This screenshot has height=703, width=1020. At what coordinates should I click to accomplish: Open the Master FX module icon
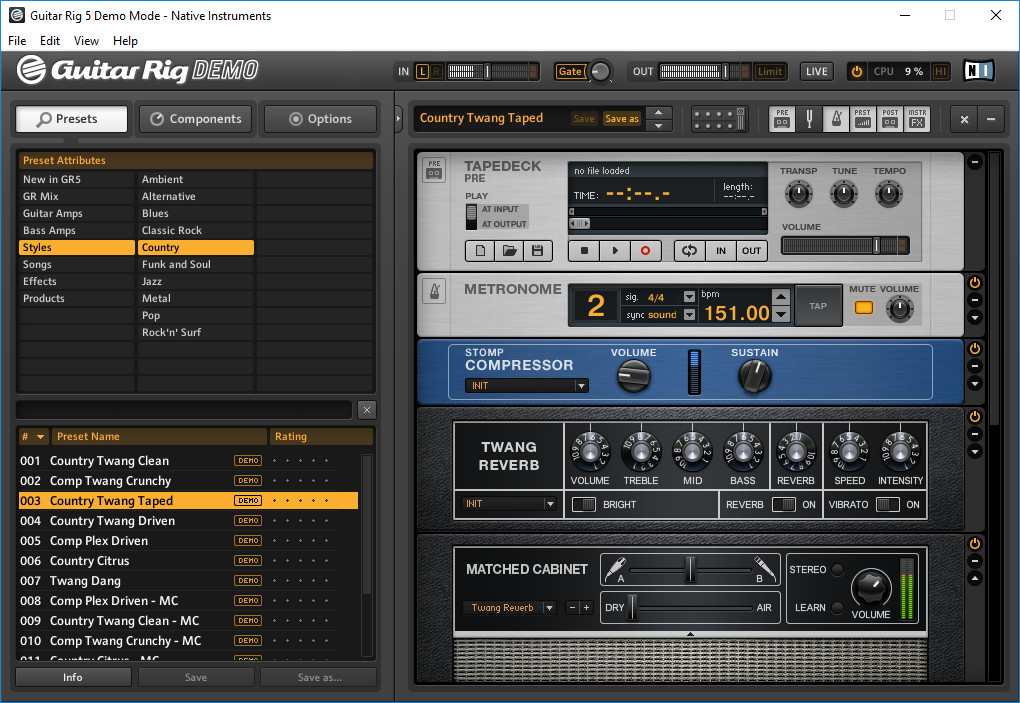pos(917,119)
